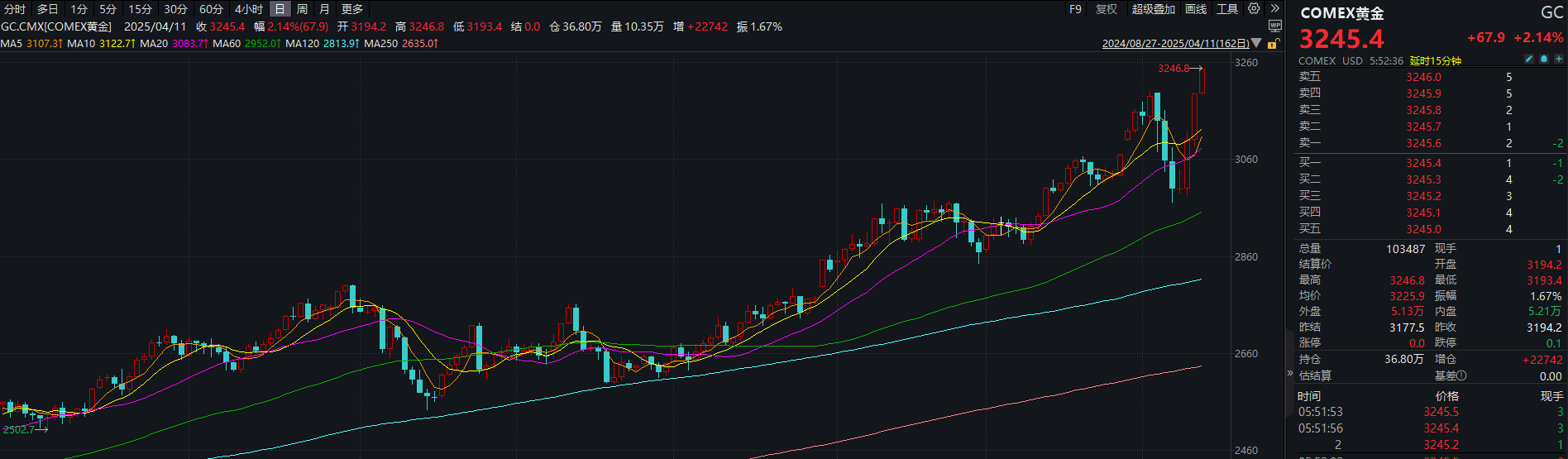
Task: Click the MA10 indicator label
Action: pyautogui.click(x=101, y=43)
